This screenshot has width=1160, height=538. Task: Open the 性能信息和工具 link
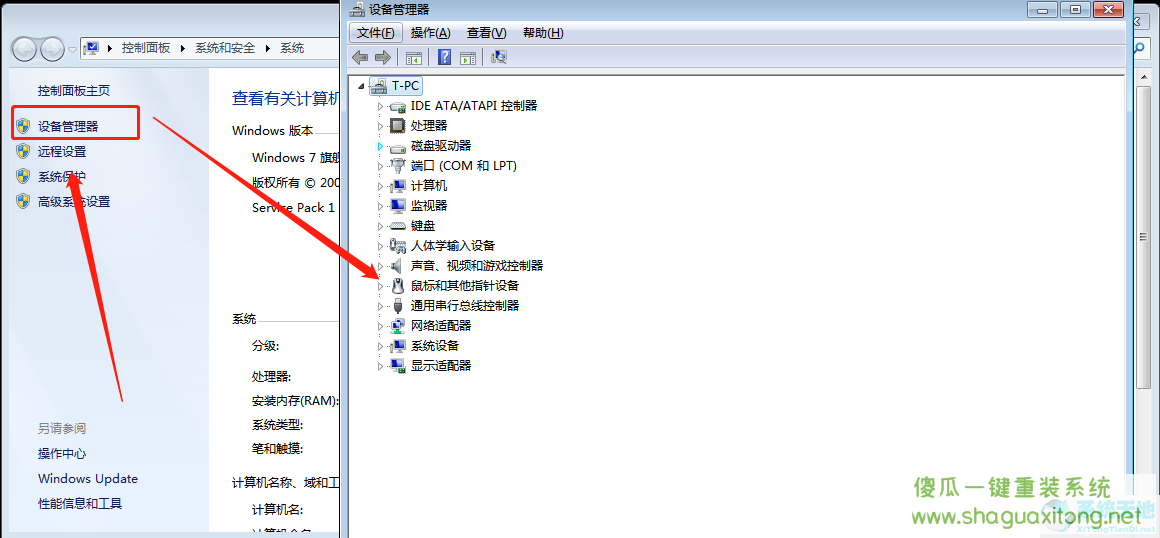pyautogui.click(x=80, y=504)
